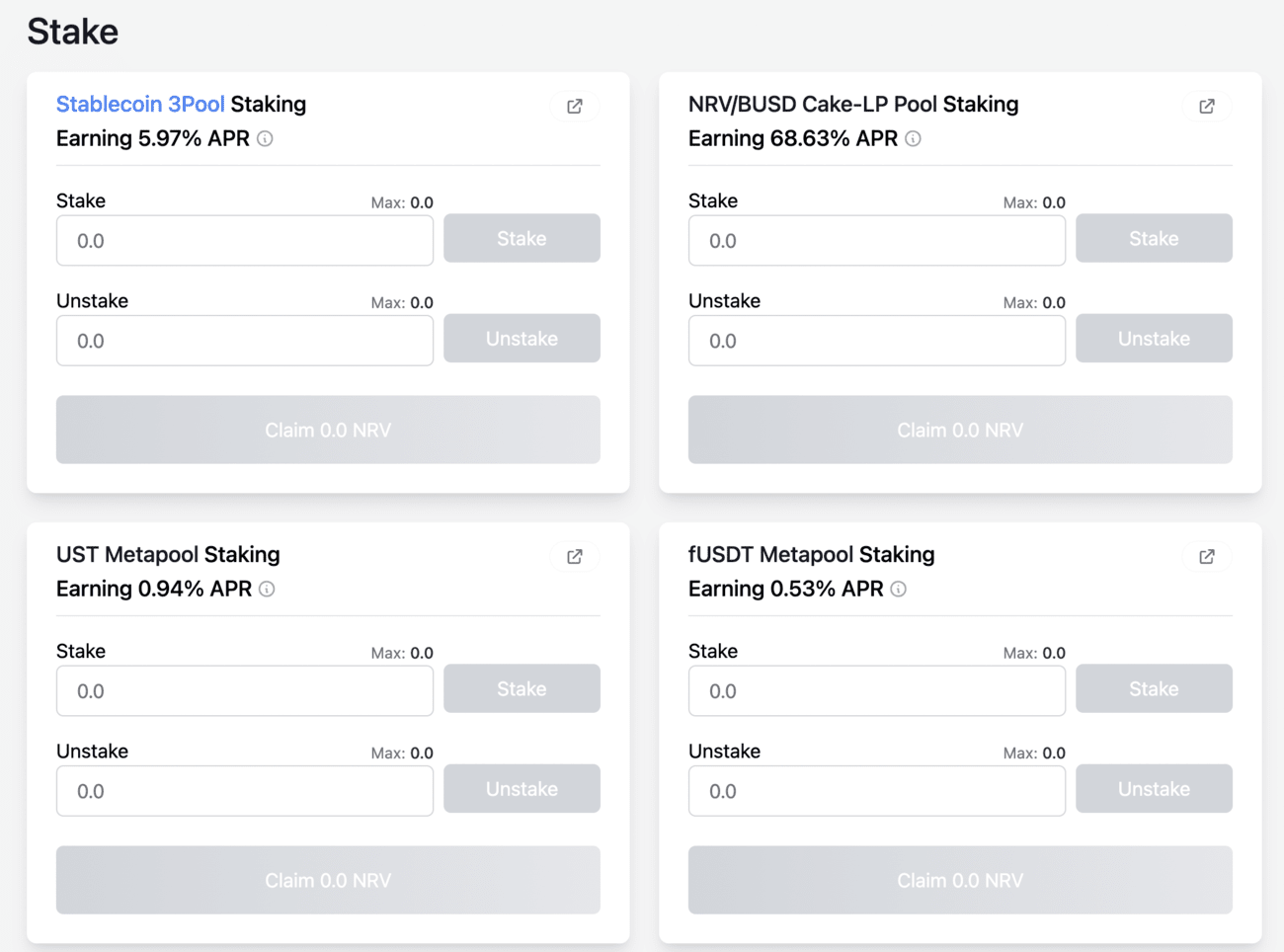Open external link icon for NRV/BUSD Cake-LP Pool
This screenshot has height=952, width=1284.
(x=1207, y=106)
